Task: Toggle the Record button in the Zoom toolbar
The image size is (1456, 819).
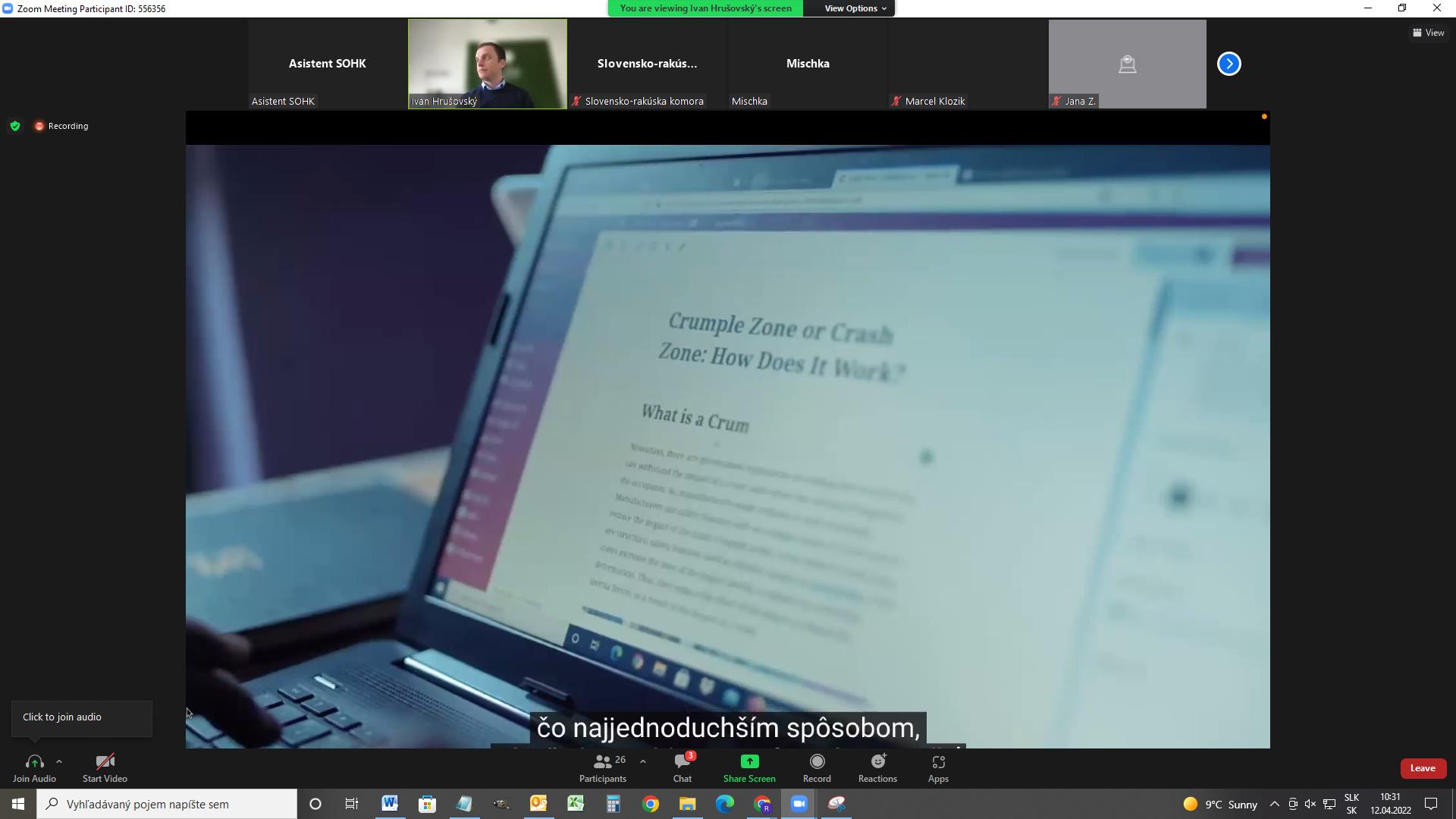Action: pos(817,767)
